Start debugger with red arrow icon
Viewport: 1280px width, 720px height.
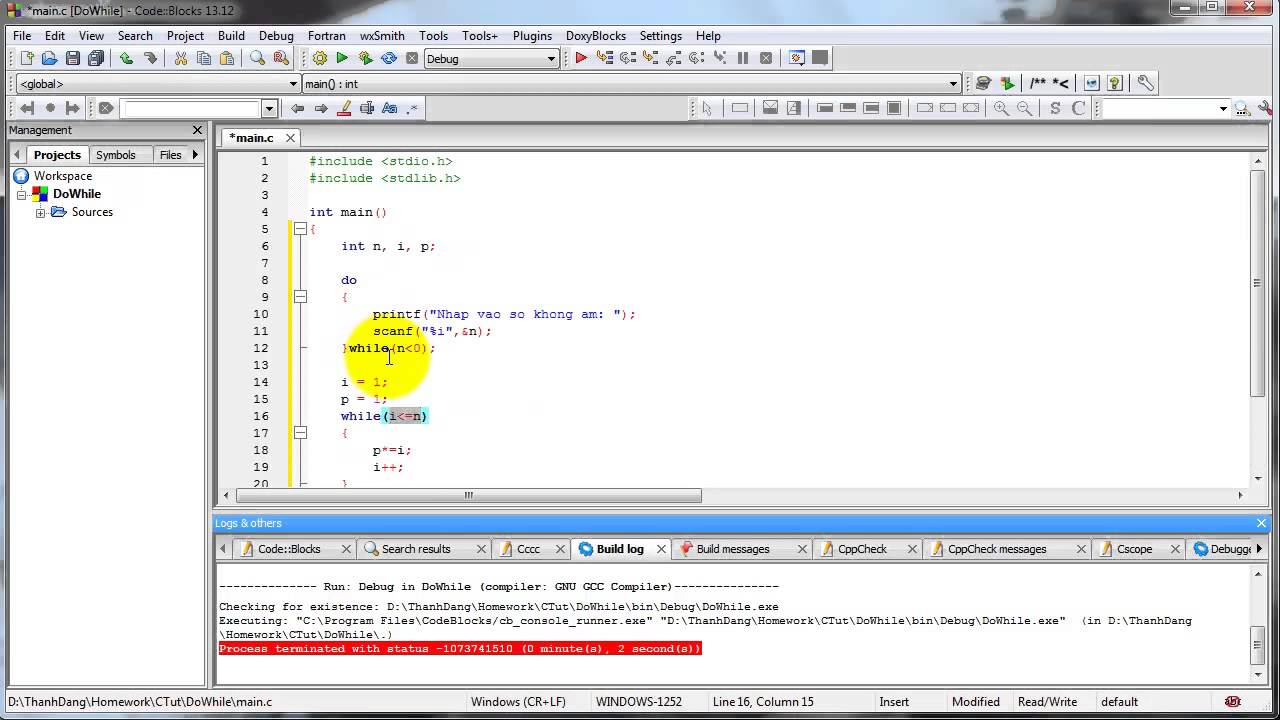point(581,58)
